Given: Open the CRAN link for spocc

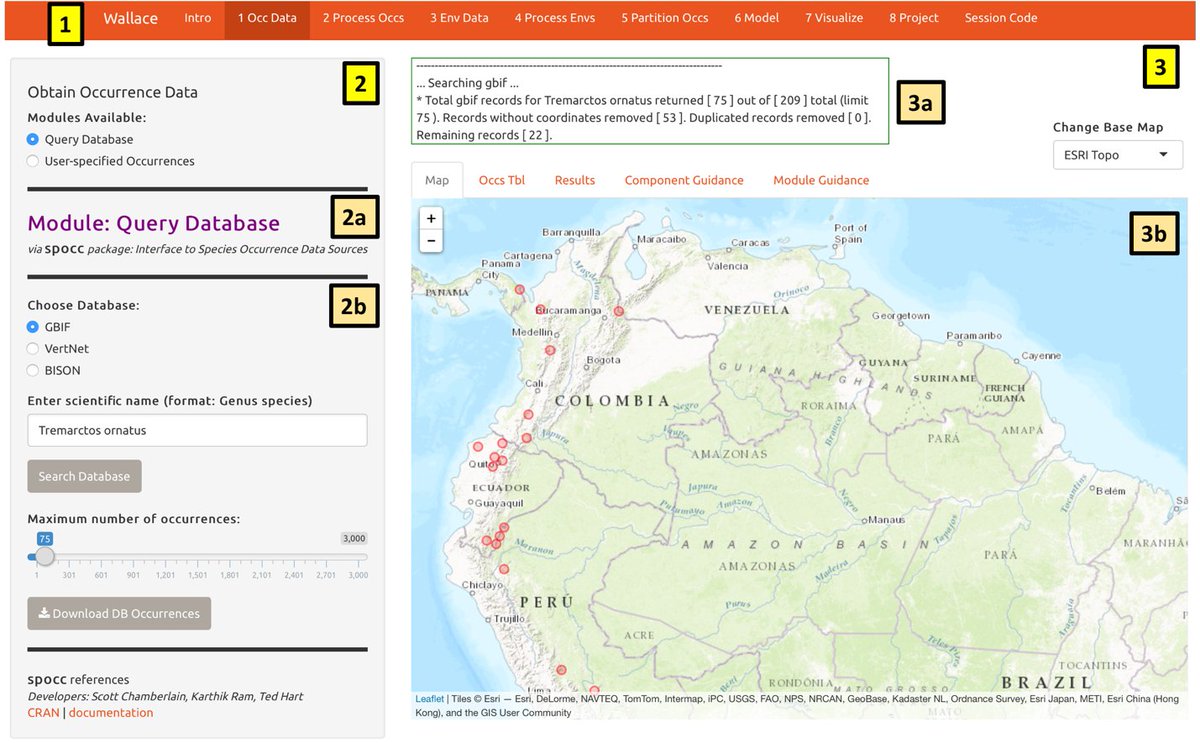Looking at the screenshot, I should [43, 712].
